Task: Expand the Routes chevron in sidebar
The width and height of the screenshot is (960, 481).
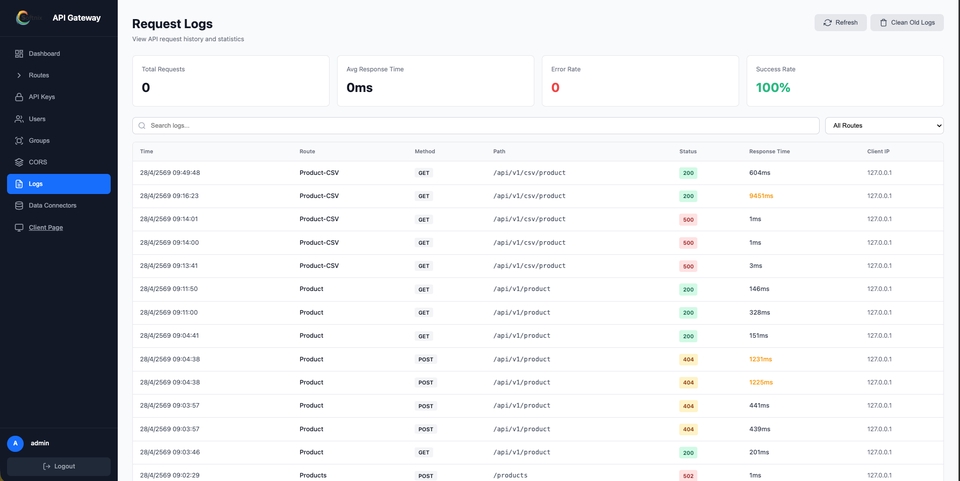Action: tap(19, 75)
